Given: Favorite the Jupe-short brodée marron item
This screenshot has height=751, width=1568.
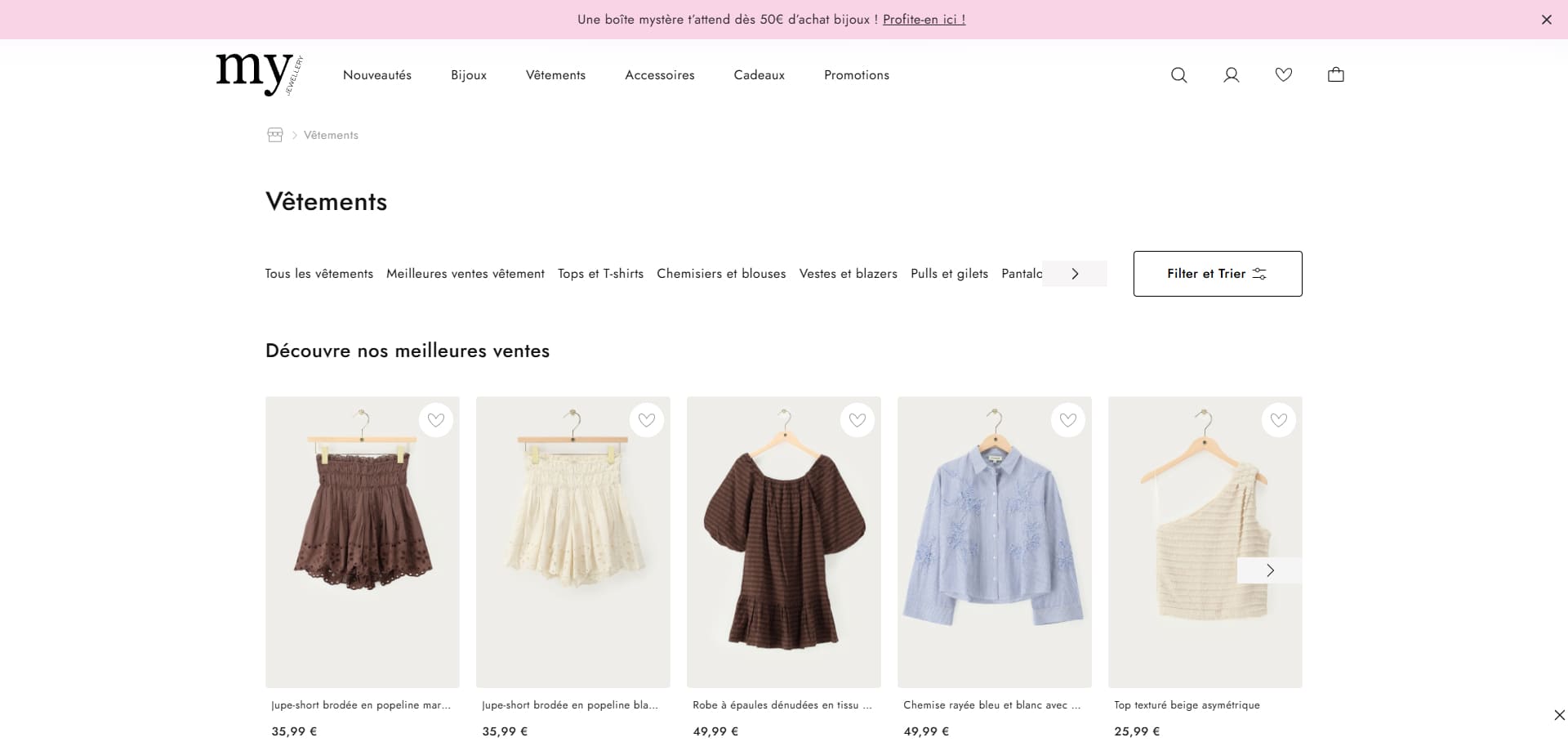Looking at the screenshot, I should (436, 420).
